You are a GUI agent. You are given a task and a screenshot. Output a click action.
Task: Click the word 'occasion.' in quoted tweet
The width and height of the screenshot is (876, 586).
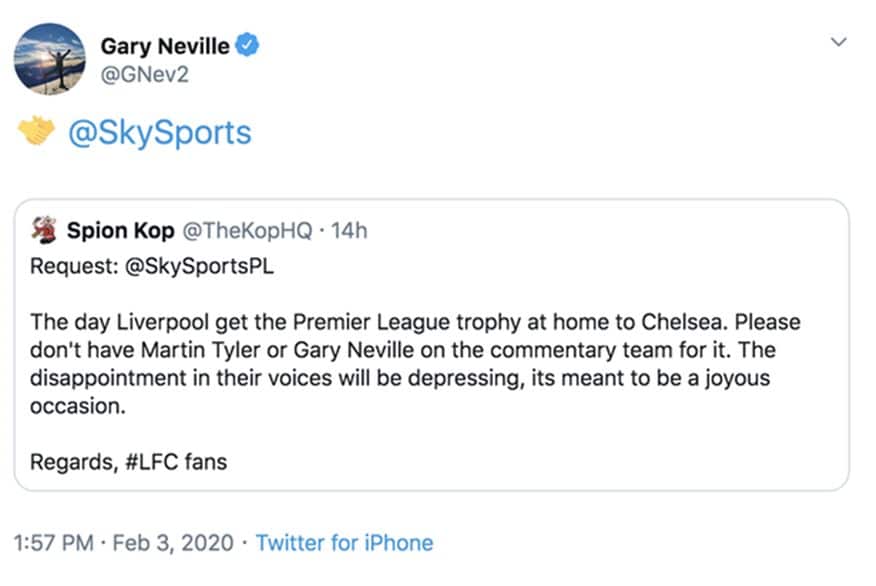pos(78,406)
